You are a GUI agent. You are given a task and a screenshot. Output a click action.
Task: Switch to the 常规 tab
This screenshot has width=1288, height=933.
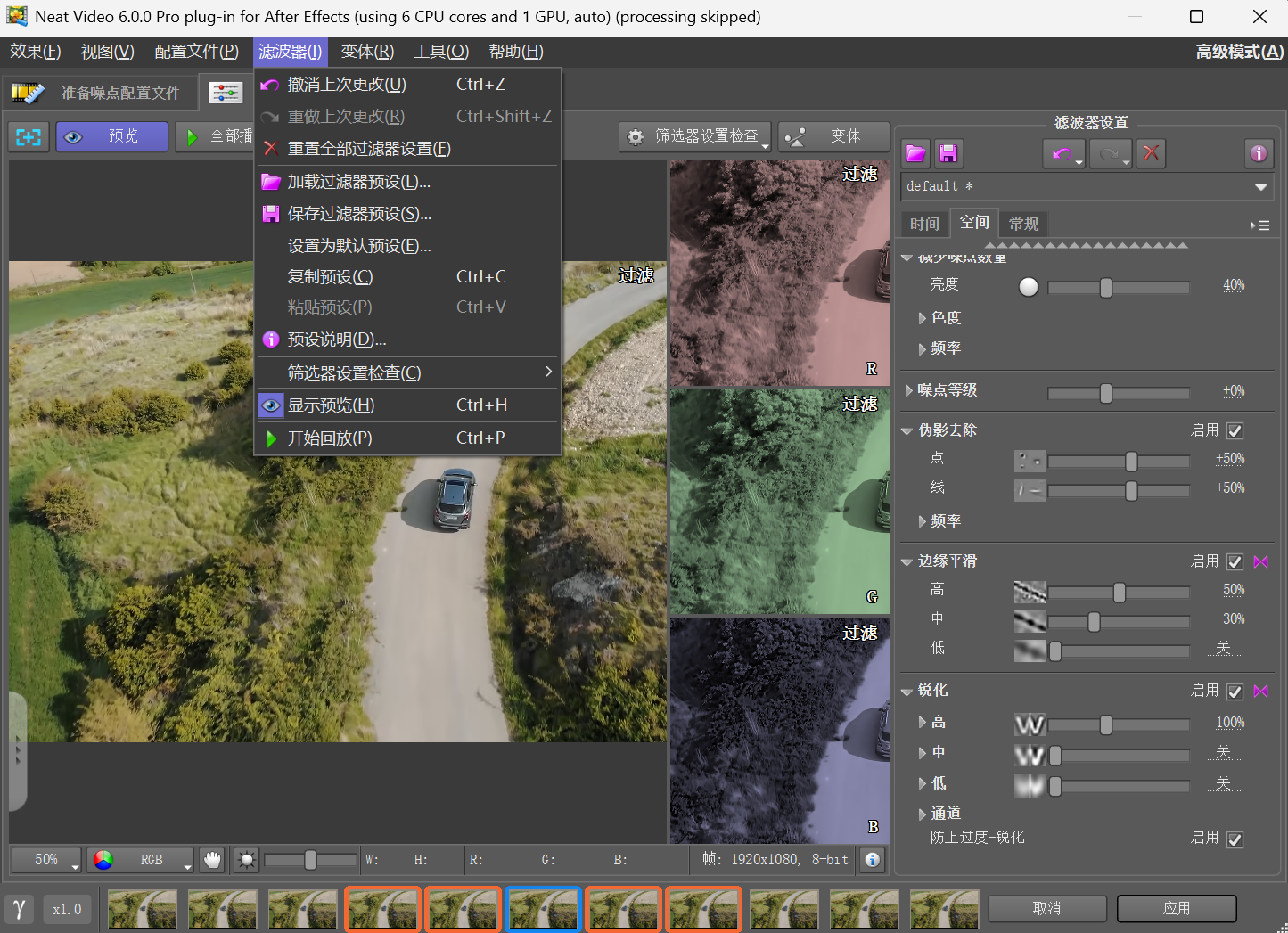point(1024,224)
